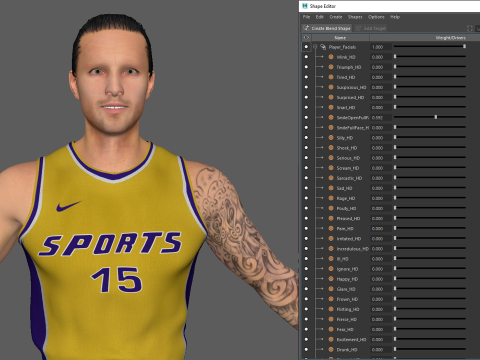The height and width of the screenshot is (360, 480).
Task: Click the Fear_HD weight slider
Action: pos(430,329)
